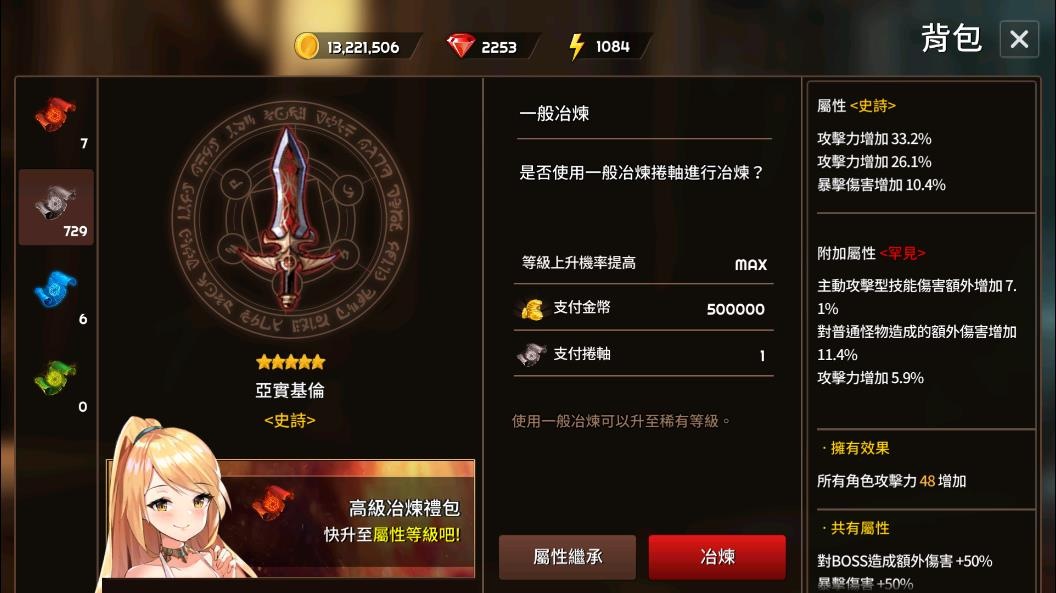Tap the five-star rating of the weapon
The width and height of the screenshot is (1056, 593).
click(x=290, y=362)
